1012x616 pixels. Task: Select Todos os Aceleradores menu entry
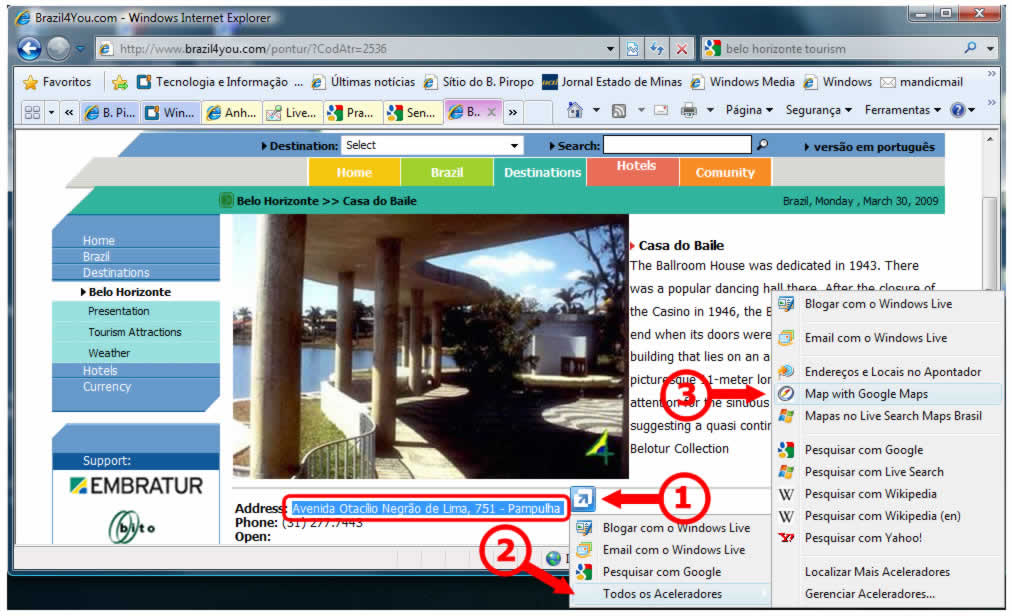[x=670, y=594]
